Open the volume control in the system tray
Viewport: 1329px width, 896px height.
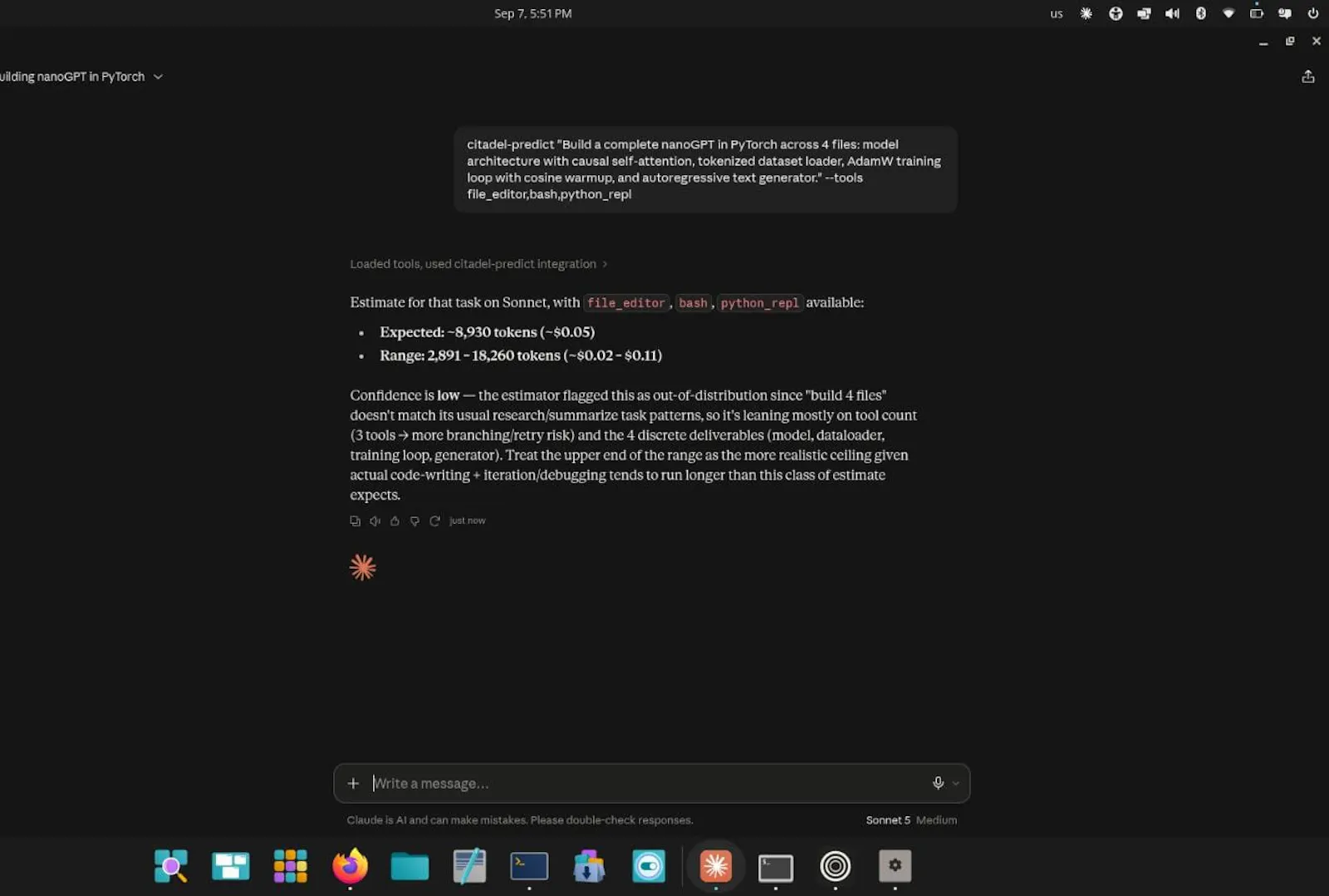pyautogui.click(x=1172, y=13)
